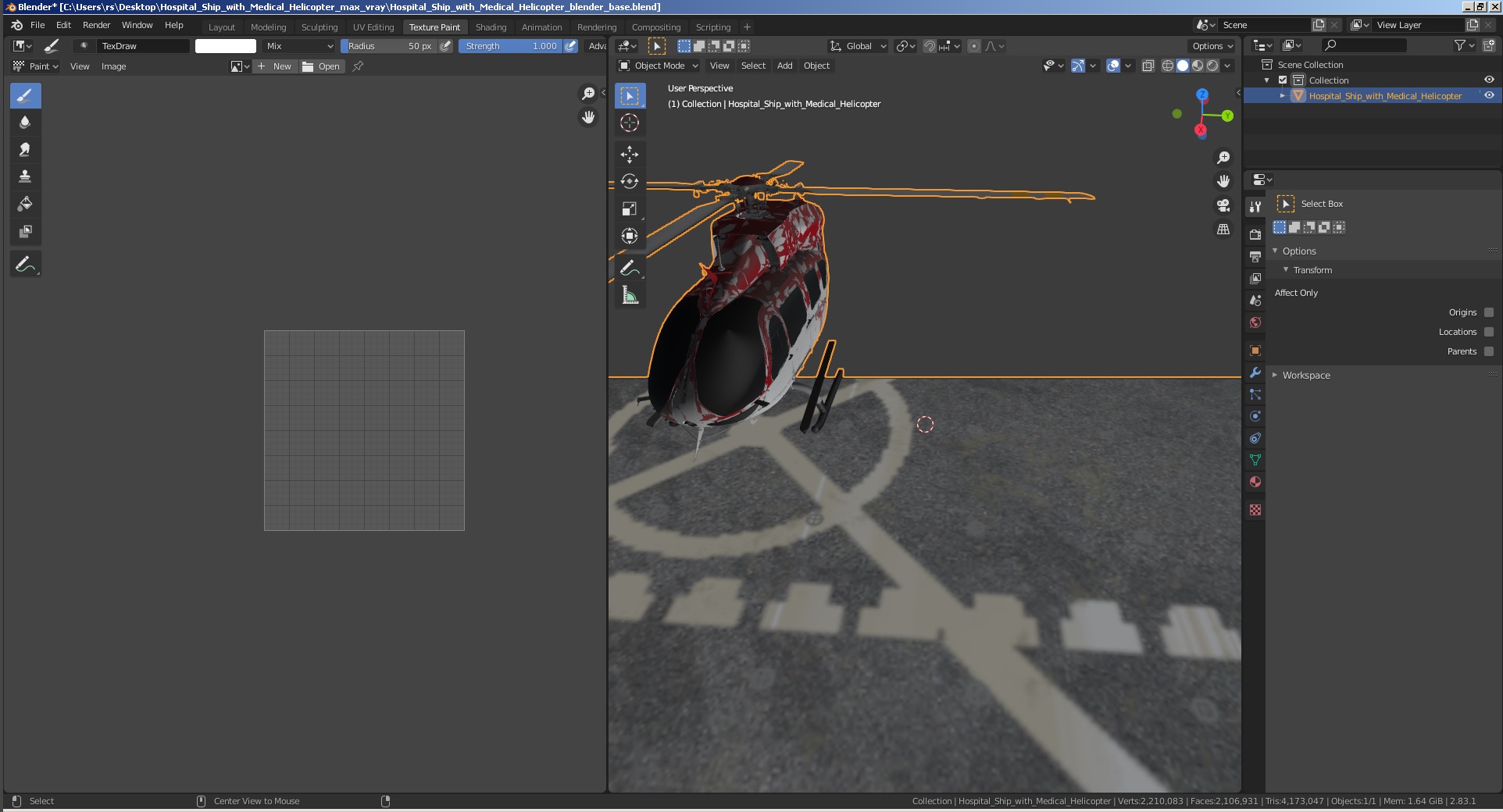Enable the Parents checkbox
The height and width of the screenshot is (812, 1503).
coord(1489,351)
